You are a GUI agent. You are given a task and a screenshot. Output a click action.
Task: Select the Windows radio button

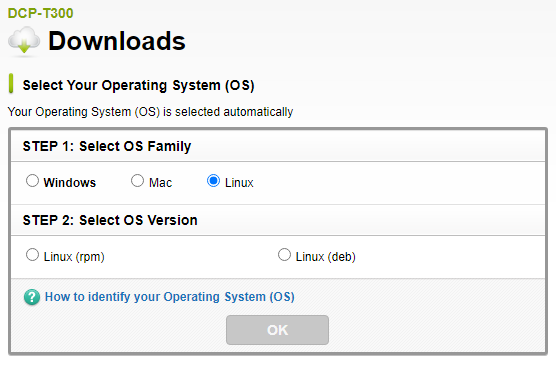(32, 181)
